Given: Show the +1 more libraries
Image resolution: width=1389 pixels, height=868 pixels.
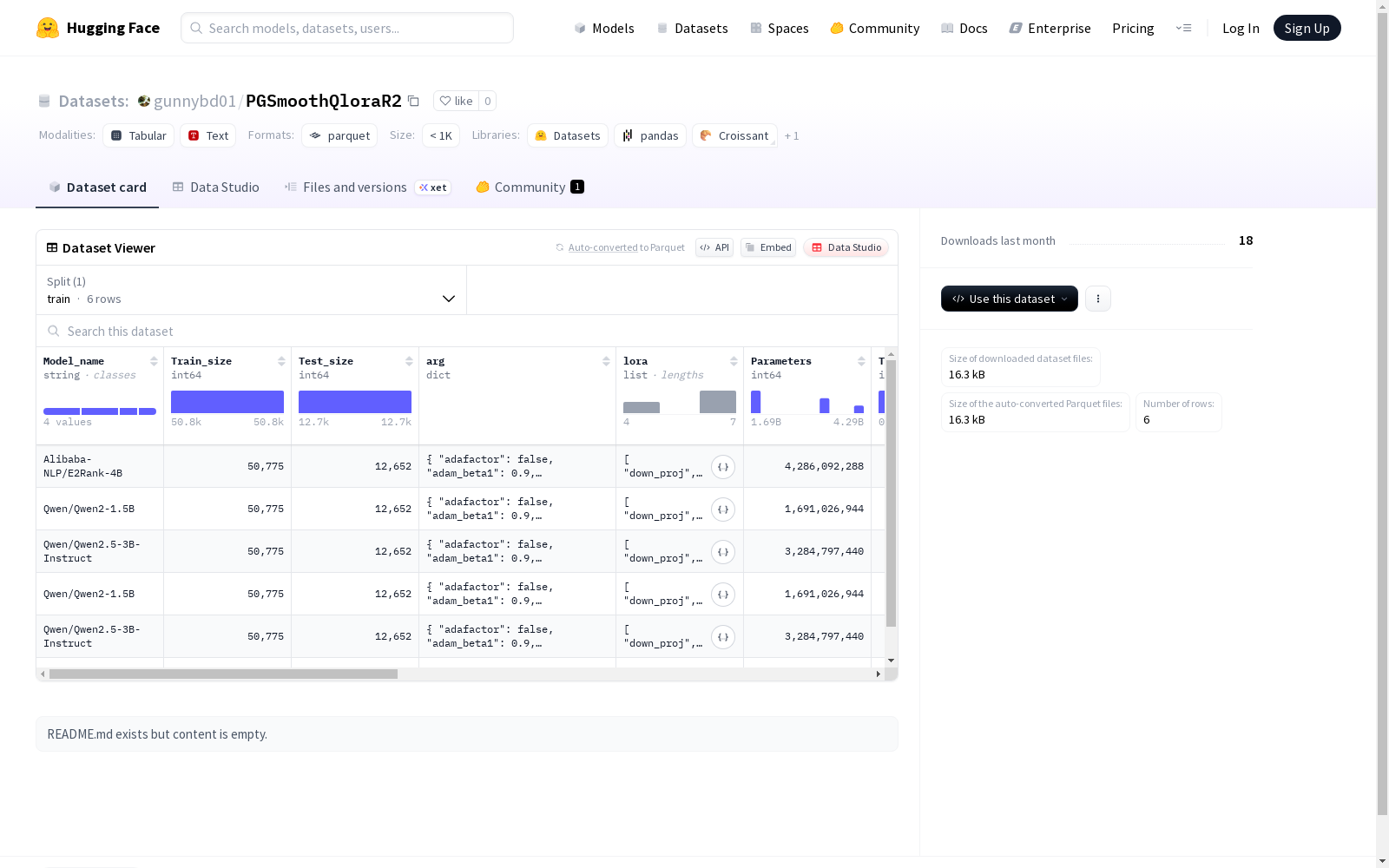Looking at the screenshot, I should pos(792,136).
